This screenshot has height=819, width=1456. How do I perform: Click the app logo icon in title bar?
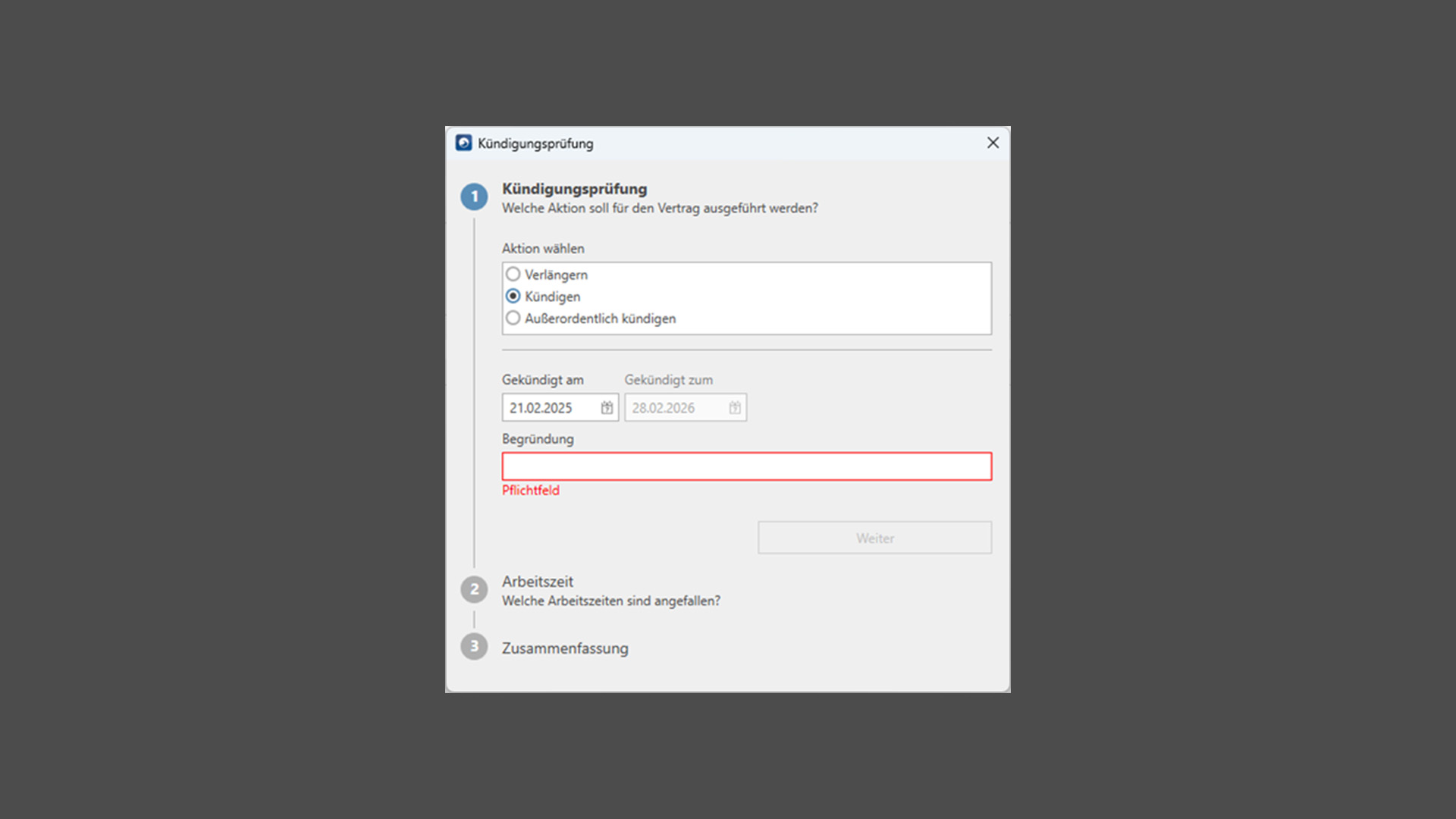coord(463,143)
